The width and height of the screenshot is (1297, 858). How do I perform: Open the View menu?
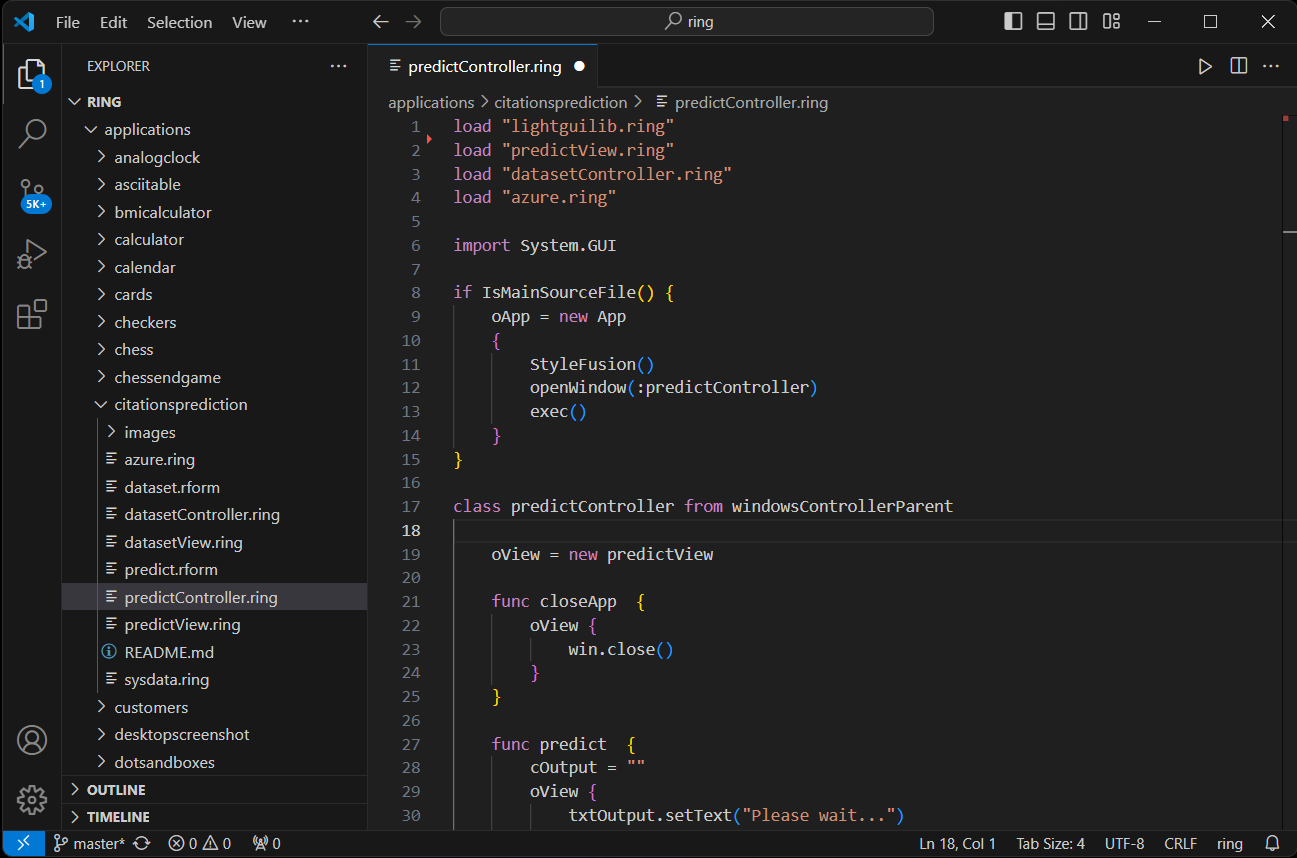tap(248, 21)
